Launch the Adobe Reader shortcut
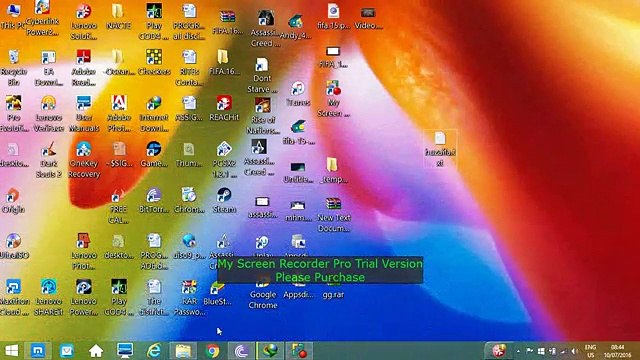 tap(83, 68)
